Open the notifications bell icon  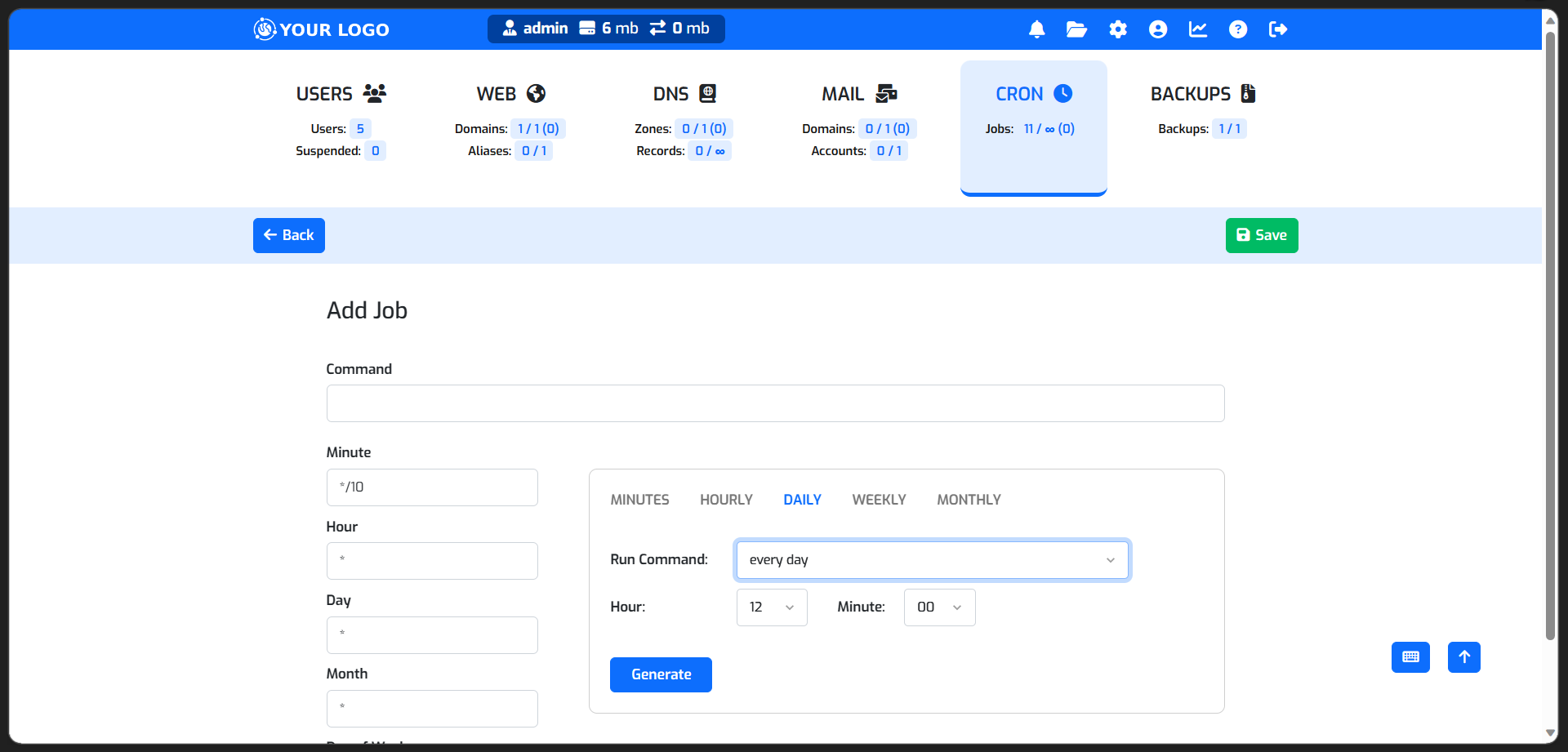[x=1036, y=29]
